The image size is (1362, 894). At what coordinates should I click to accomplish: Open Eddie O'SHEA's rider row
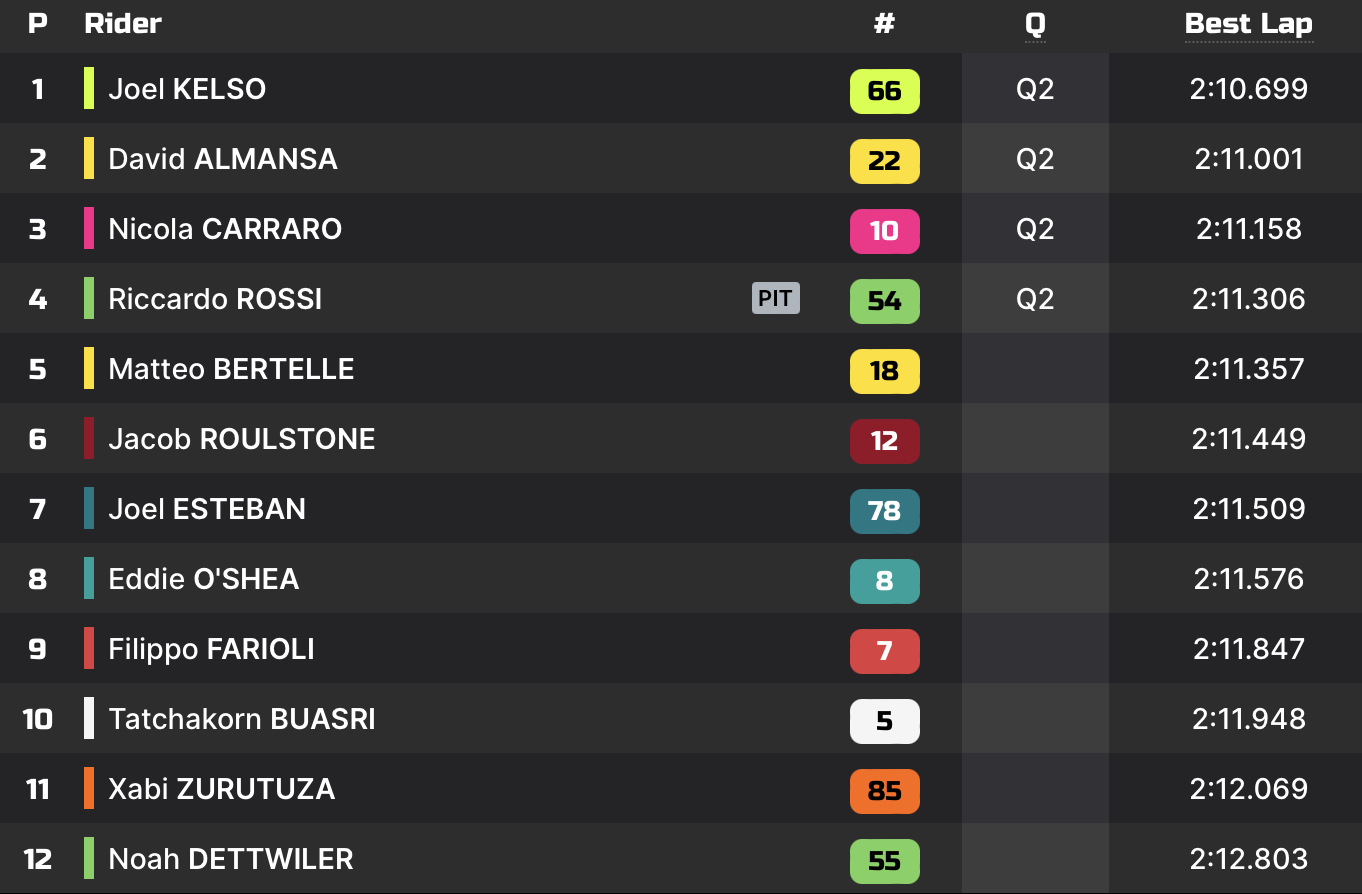coord(203,579)
